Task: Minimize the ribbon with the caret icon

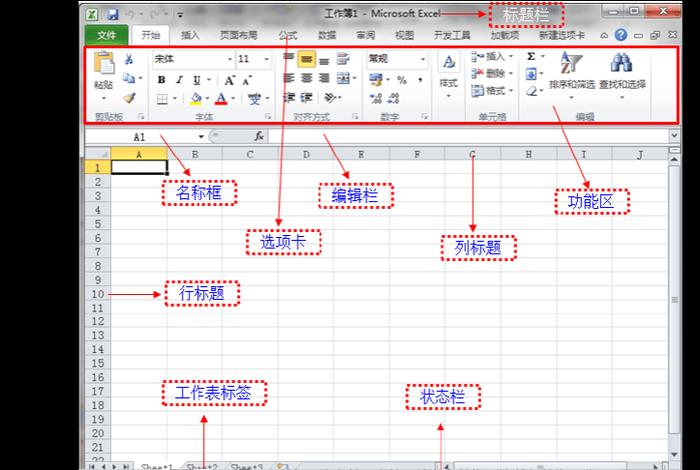Action: pos(604,35)
